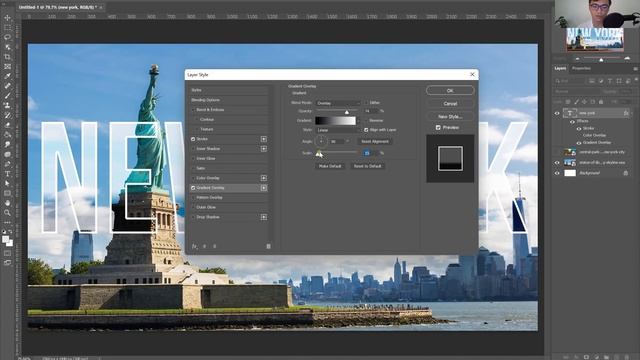This screenshot has width=640, height=360.
Task: Add another Gradient Overlay with plus icon
Action: click(x=264, y=188)
